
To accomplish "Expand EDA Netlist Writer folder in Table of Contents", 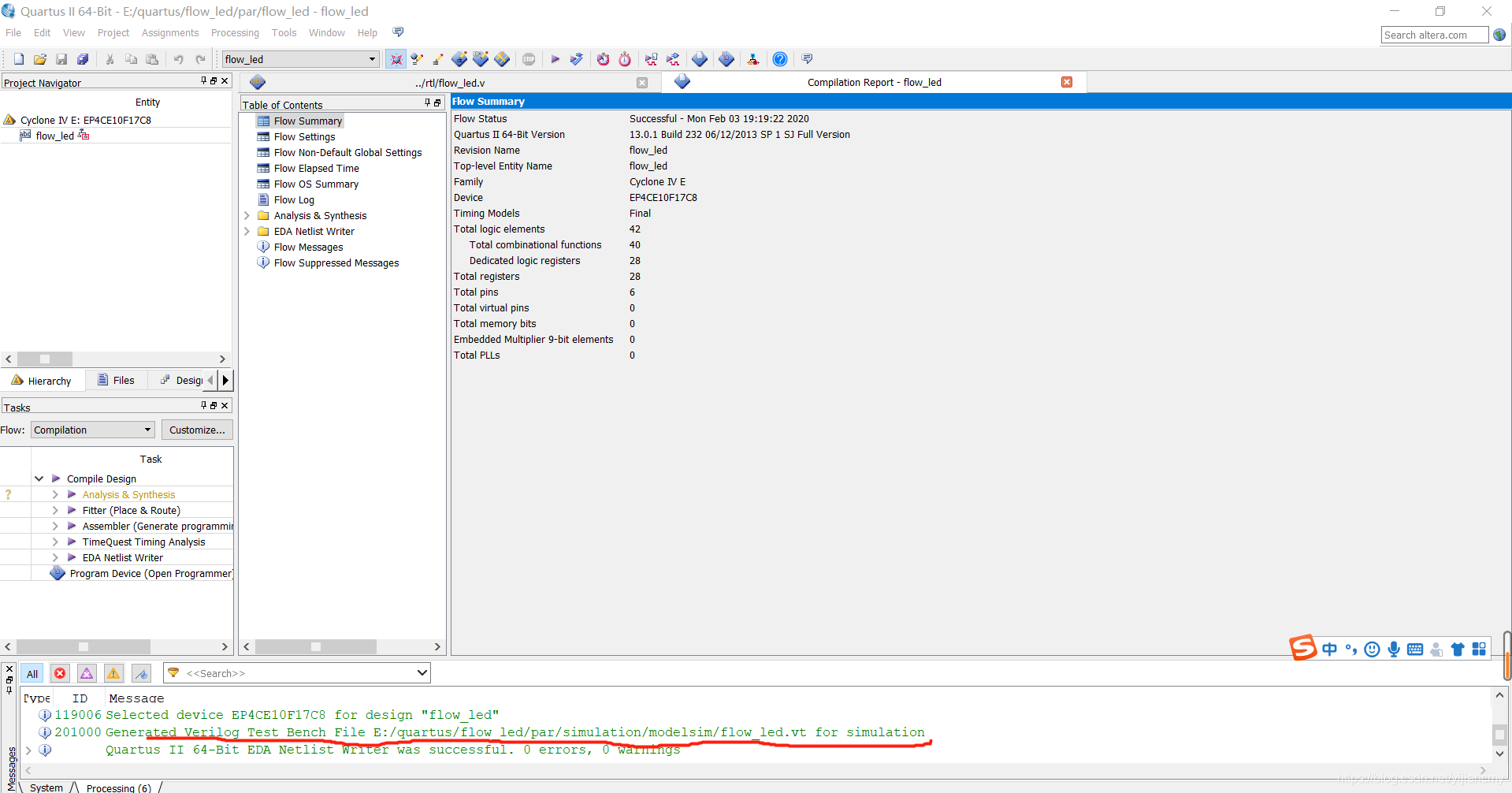I will (247, 231).
